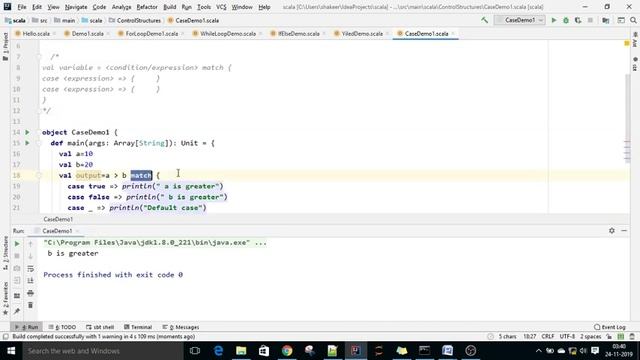Build project with the hammer icon
Image resolution: width=640 pixels, height=360 pixels.
tap(484, 20)
